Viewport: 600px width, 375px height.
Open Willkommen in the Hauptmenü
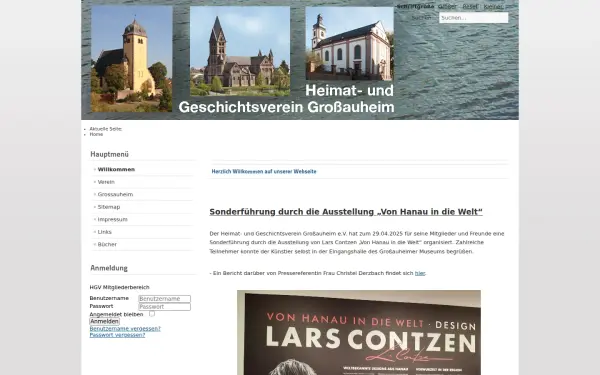point(116,170)
